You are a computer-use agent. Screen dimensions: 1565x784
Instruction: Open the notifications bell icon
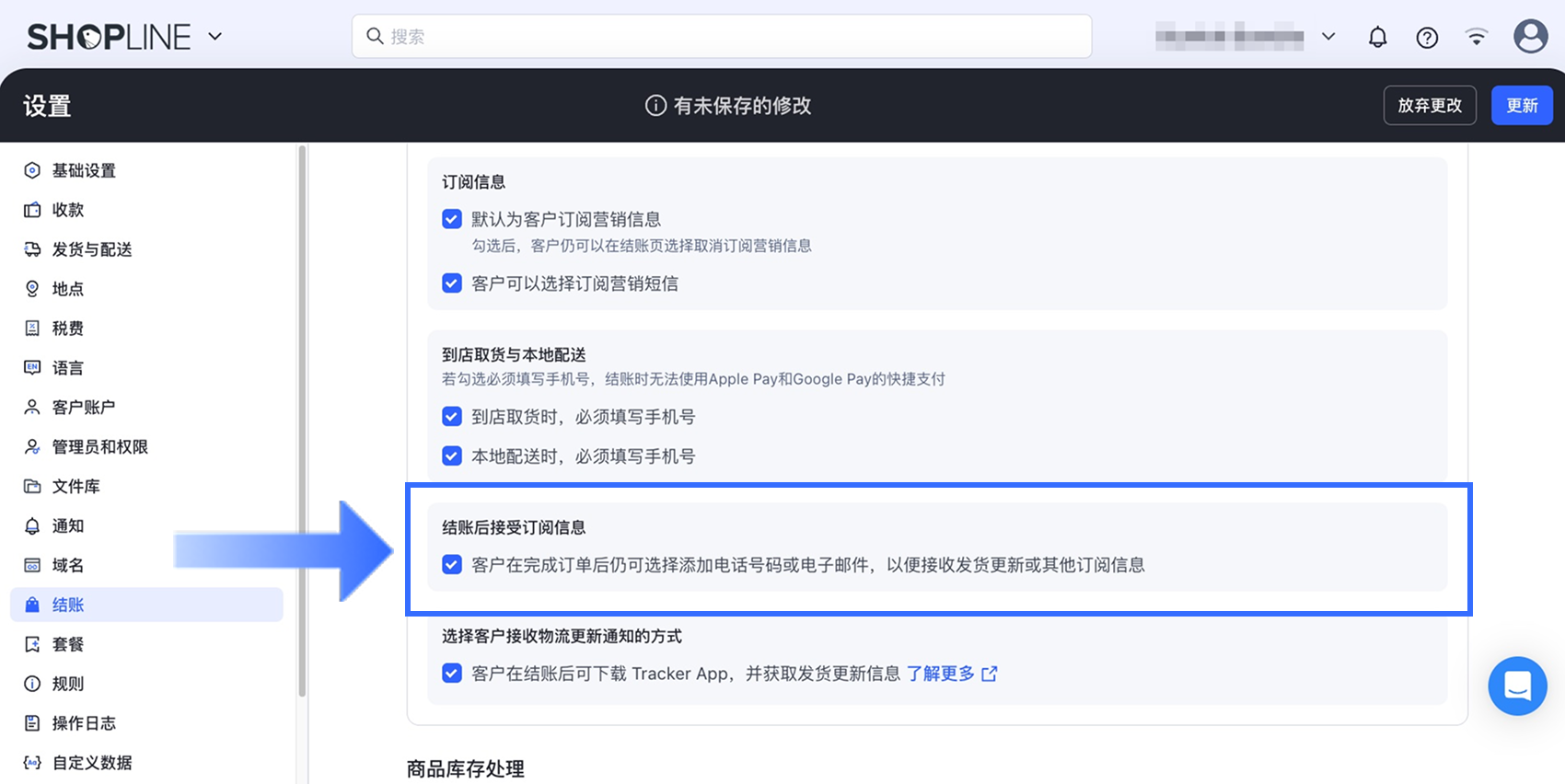click(1377, 37)
